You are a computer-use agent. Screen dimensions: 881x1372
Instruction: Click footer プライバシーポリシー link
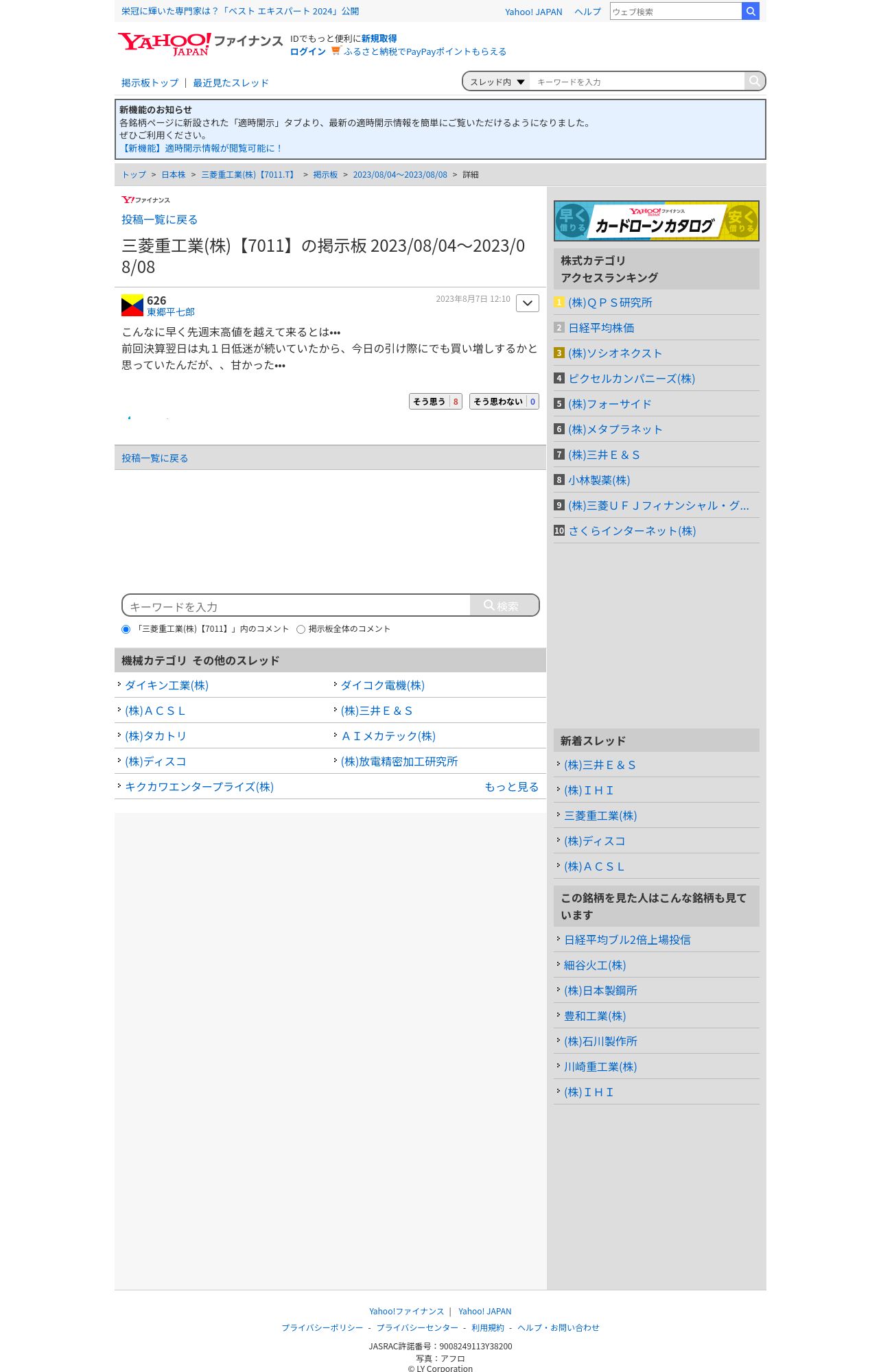[322, 1327]
